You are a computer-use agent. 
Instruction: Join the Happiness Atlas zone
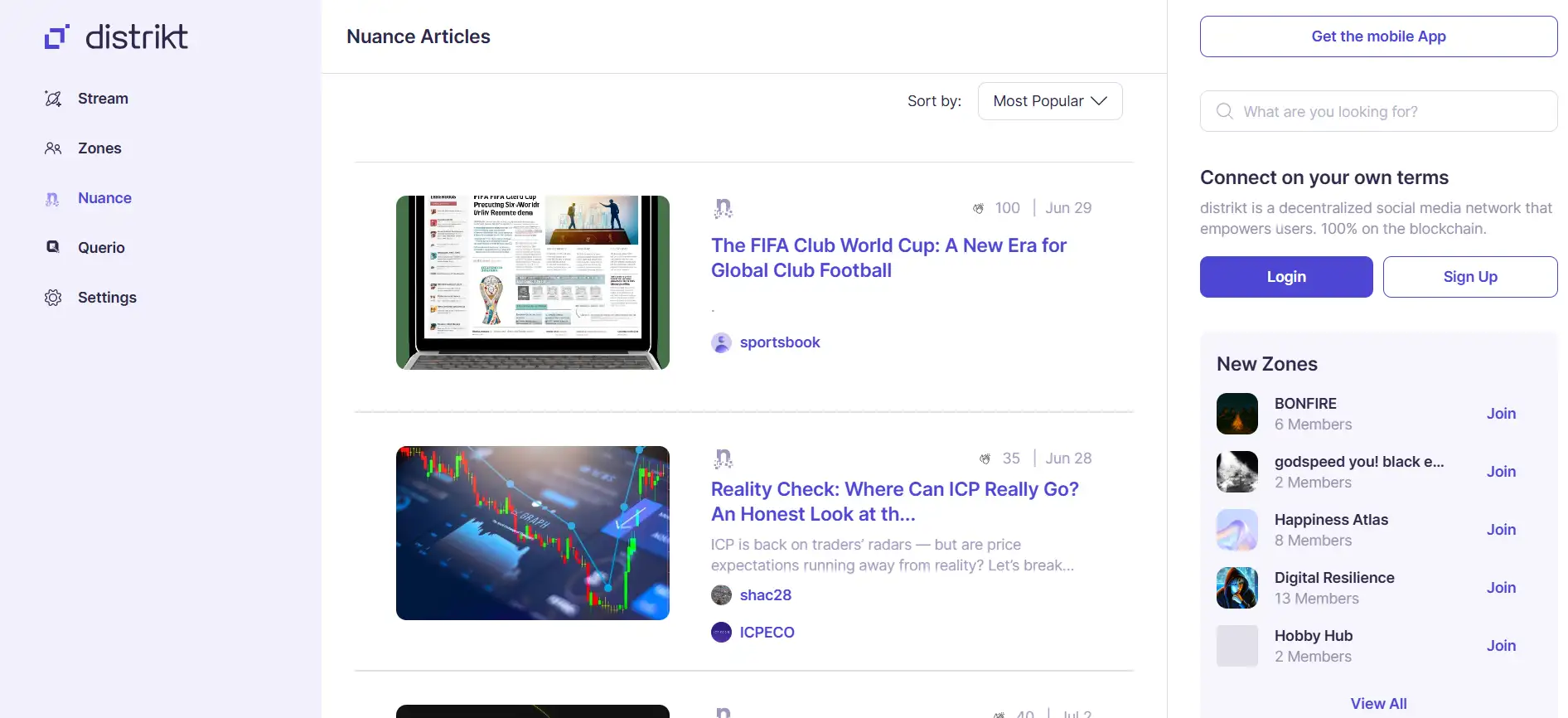[x=1500, y=530]
